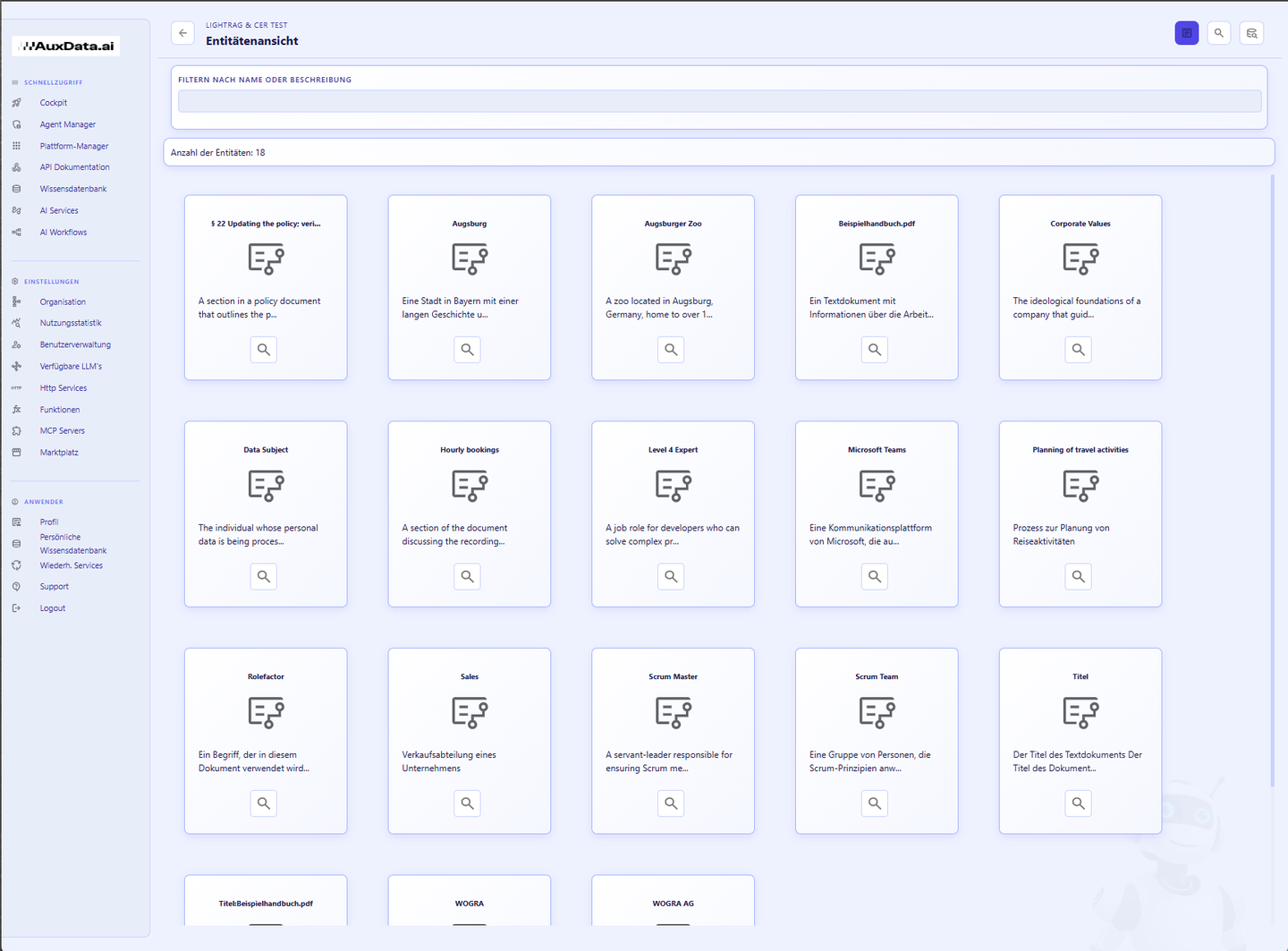Open Funktionen page
Image resolution: width=1288 pixels, height=951 pixels.
(x=60, y=410)
